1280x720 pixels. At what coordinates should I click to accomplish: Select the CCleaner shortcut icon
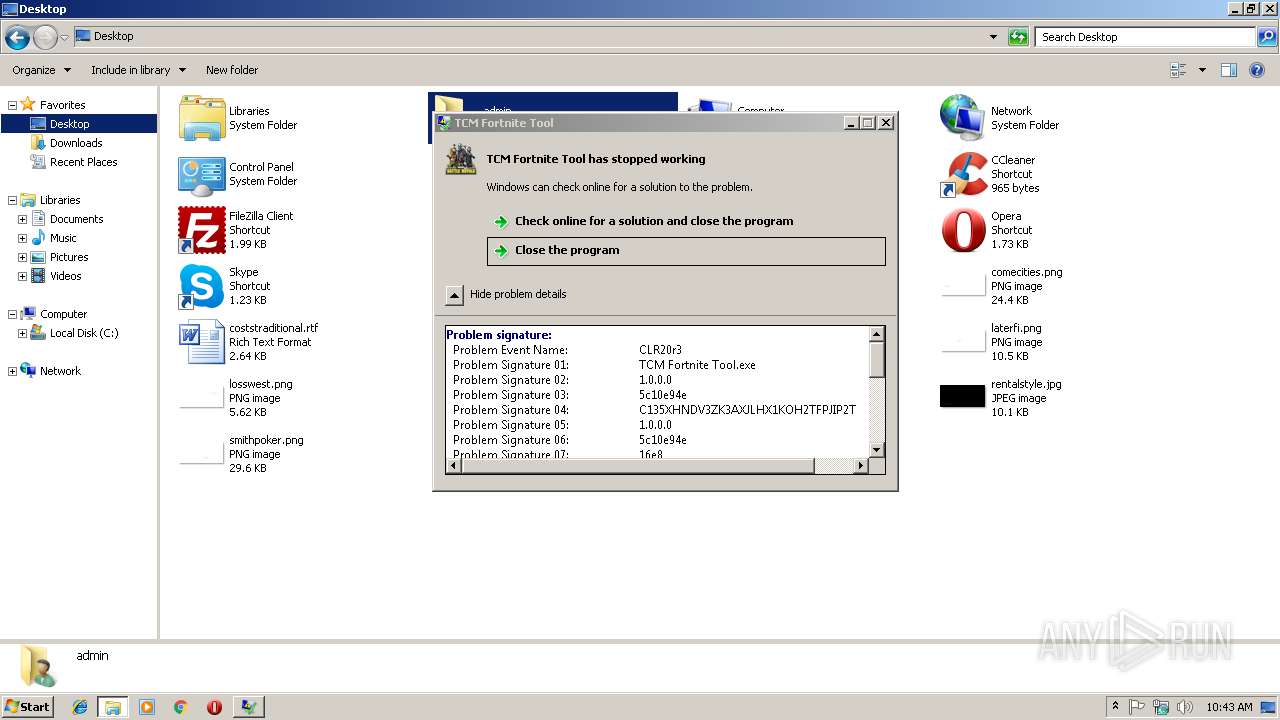tap(963, 174)
